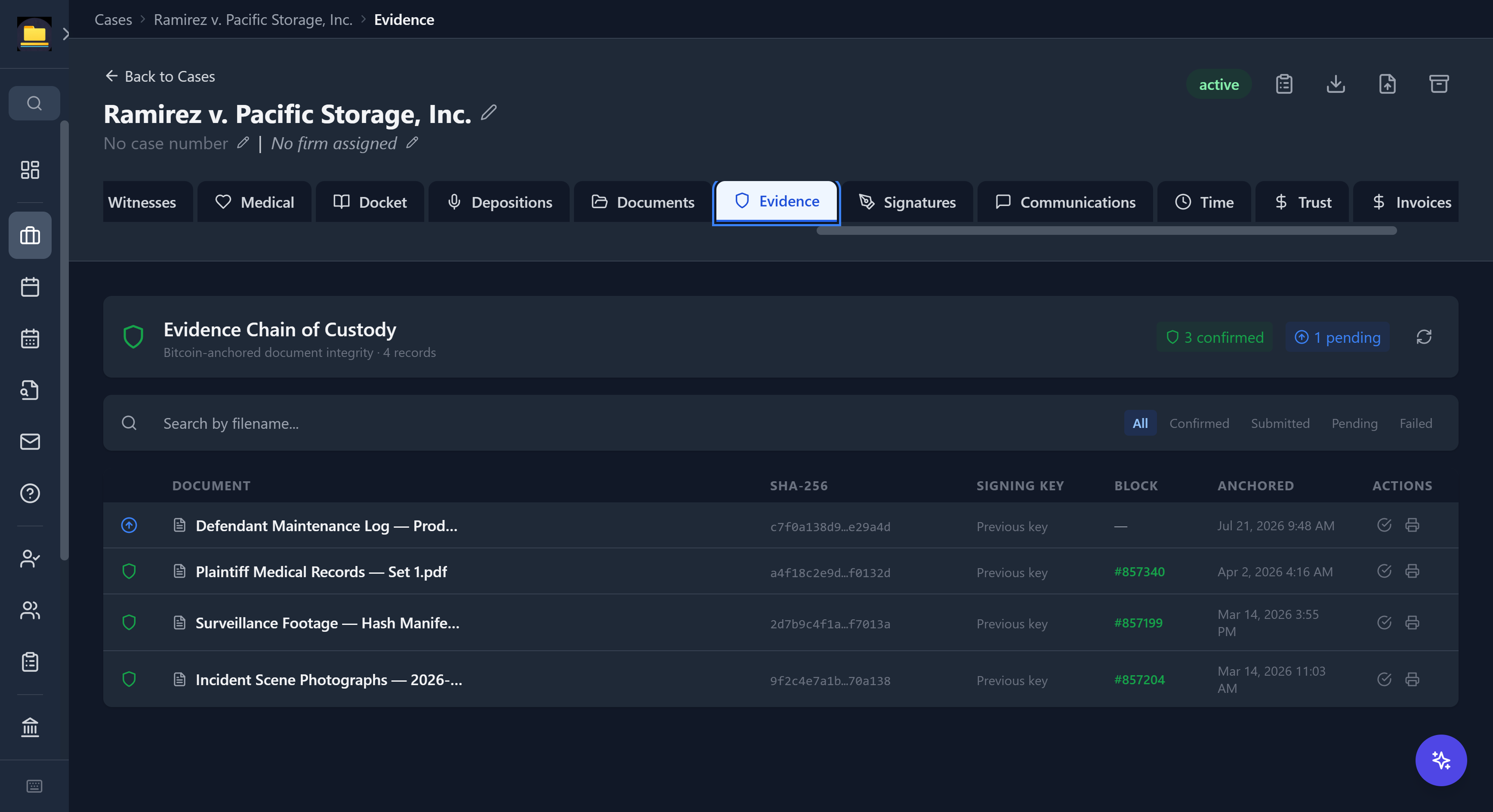Open the help question-mark icon in sidebar

[30, 493]
